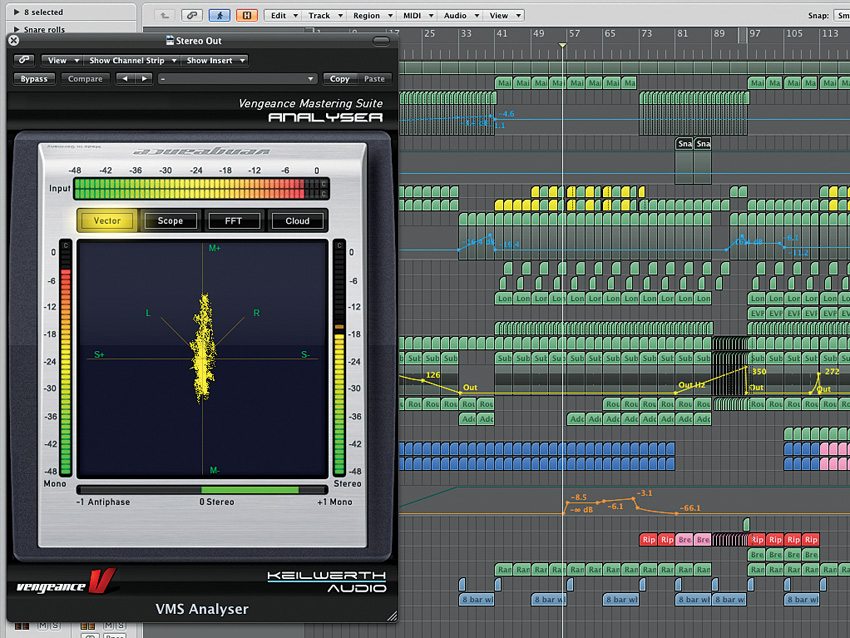This screenshot has height=638, width=850.
Task: Click the Vengeance logo at bottom left
Action: [x=66, y=579]
